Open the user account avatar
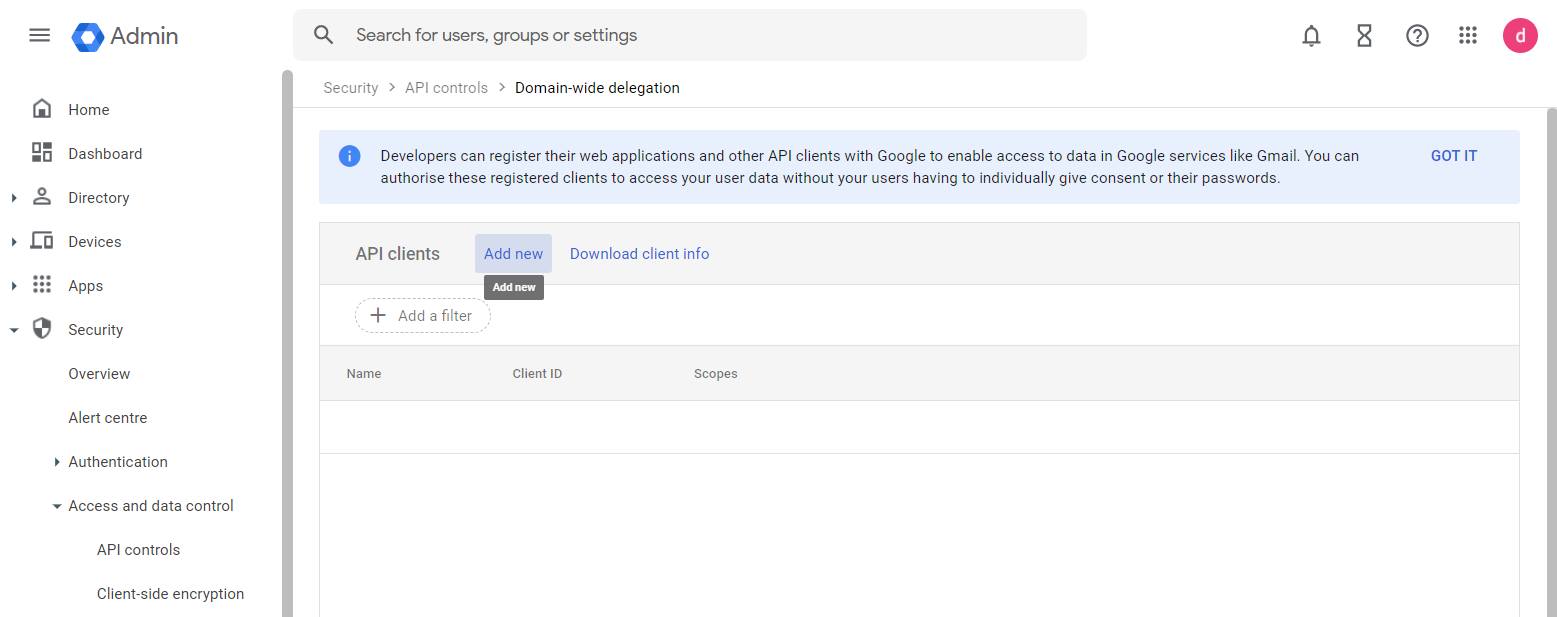This screenshot has width=1557, height=617. (x=1520, y=36)
